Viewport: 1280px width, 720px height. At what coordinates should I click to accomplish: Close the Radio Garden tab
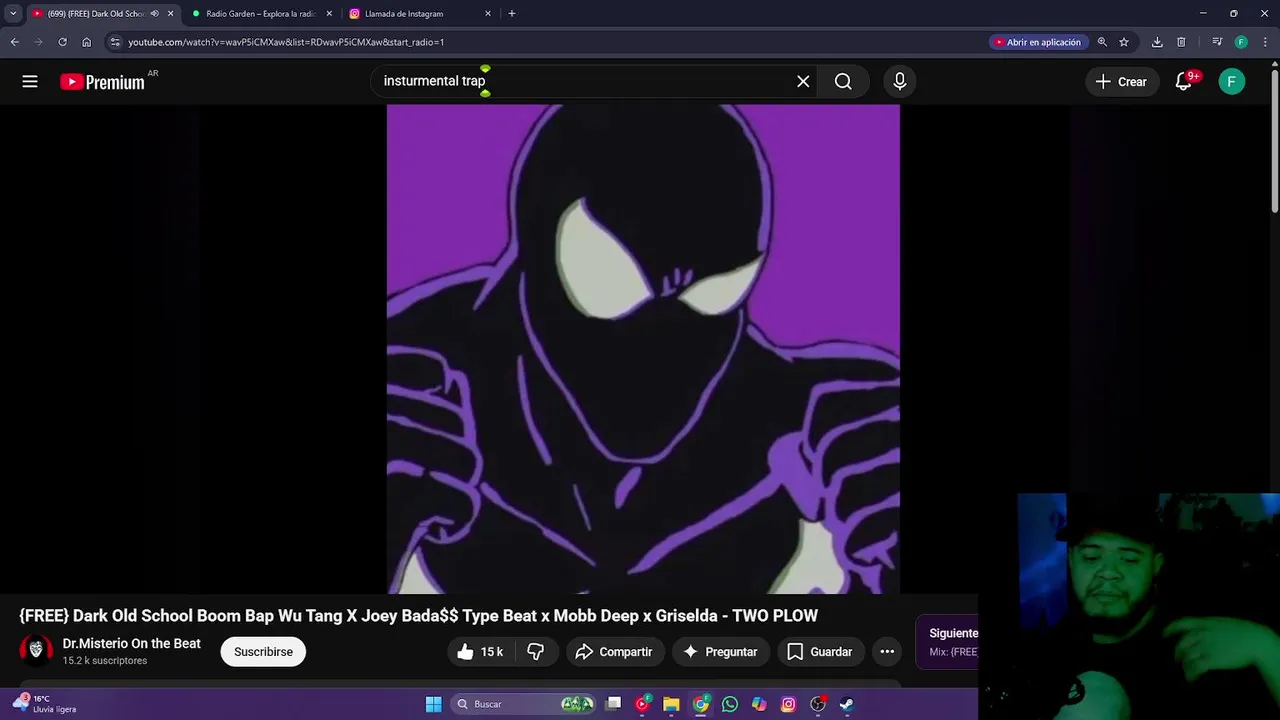coord(329,14)
